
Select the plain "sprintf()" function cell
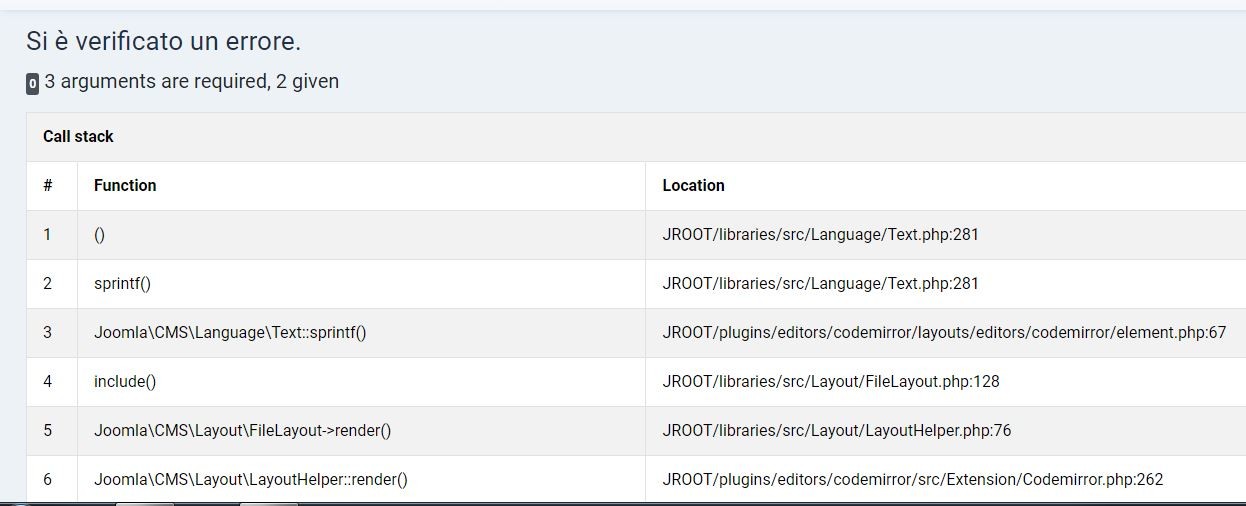point(122,284)
